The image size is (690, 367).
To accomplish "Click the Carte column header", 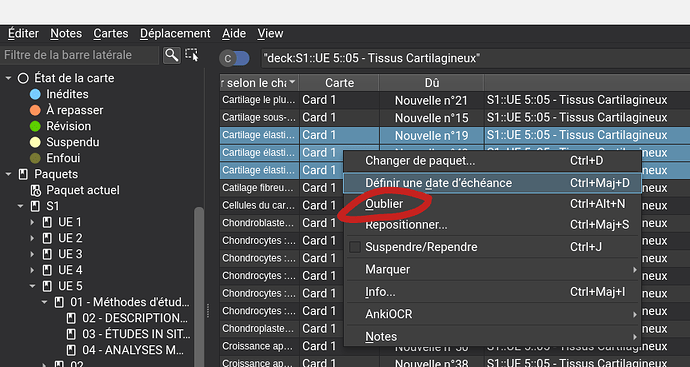I will coord(339,83).
